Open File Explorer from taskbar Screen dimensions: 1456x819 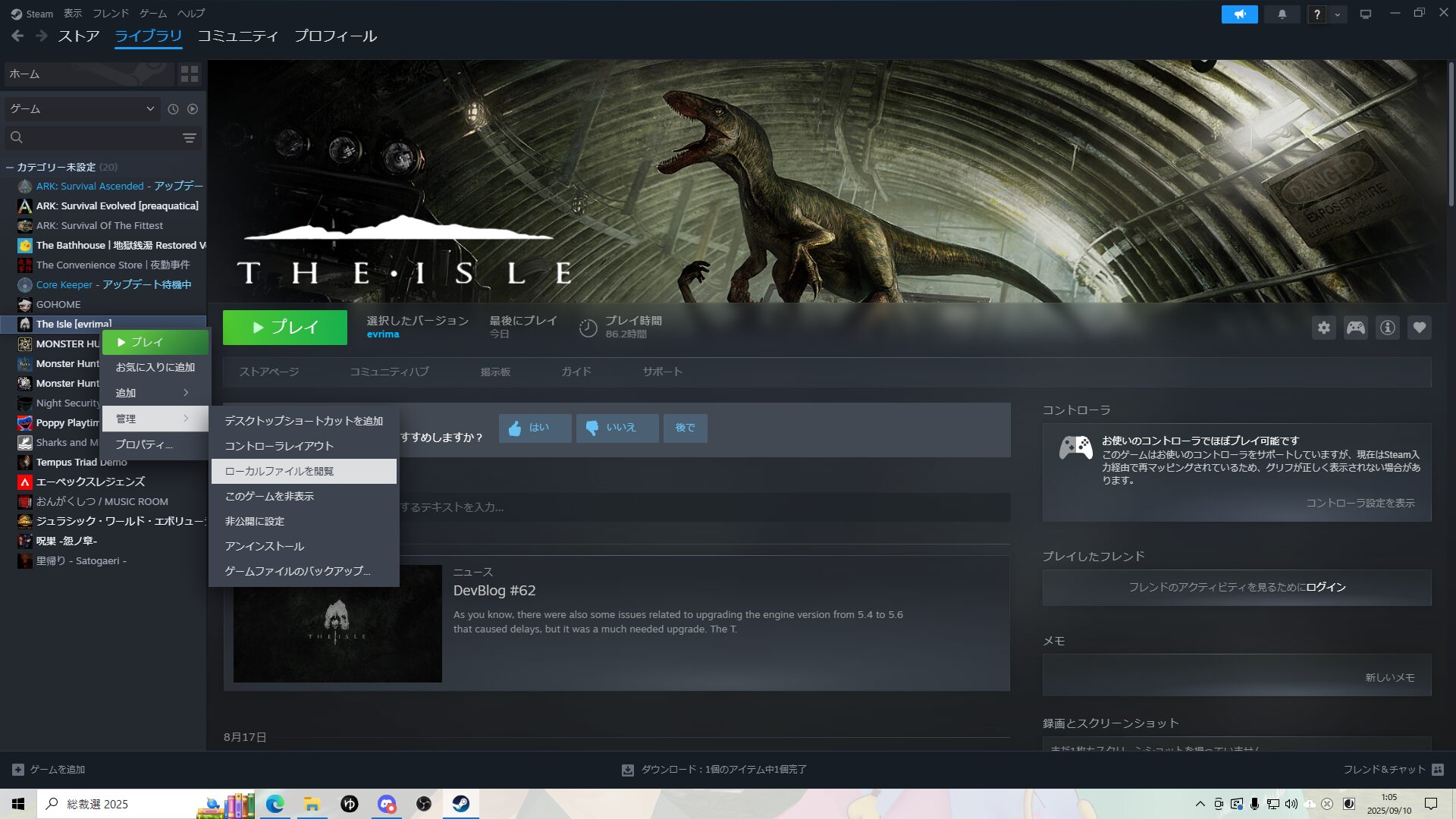pos(312,804)
